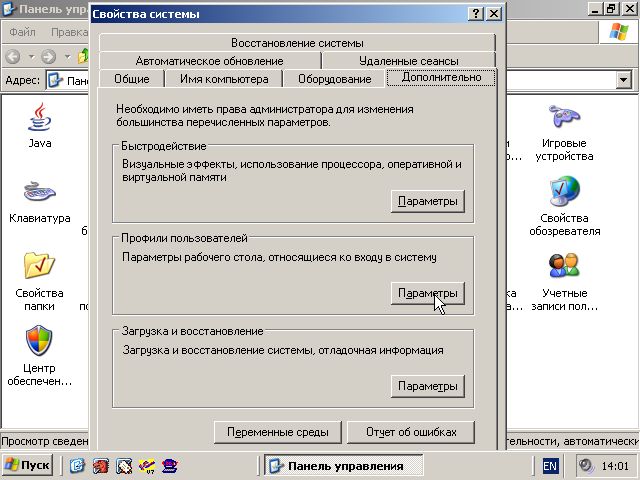Switch to the Восстановление системы tab
Screen dimensions: 640x480
click(x=297, y=43)
